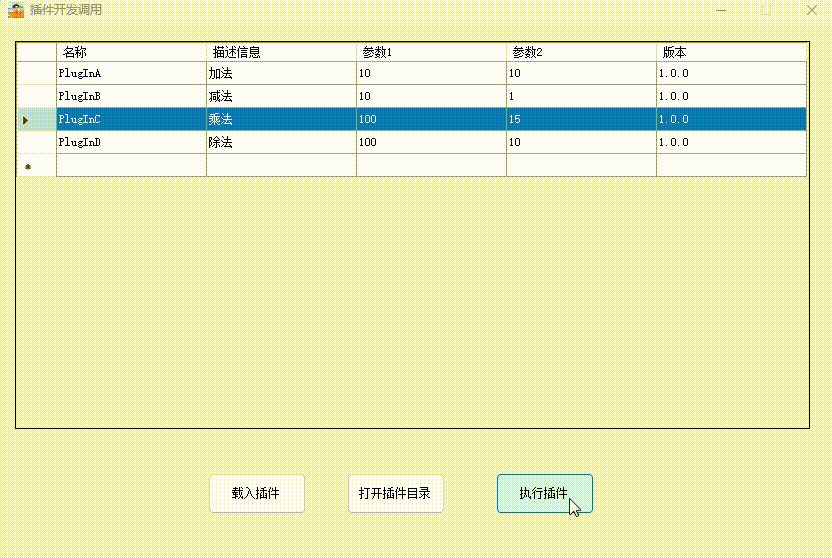
Task: Edit 参数2 value 15 in PlugInC row
Action: tap(581, 119)
